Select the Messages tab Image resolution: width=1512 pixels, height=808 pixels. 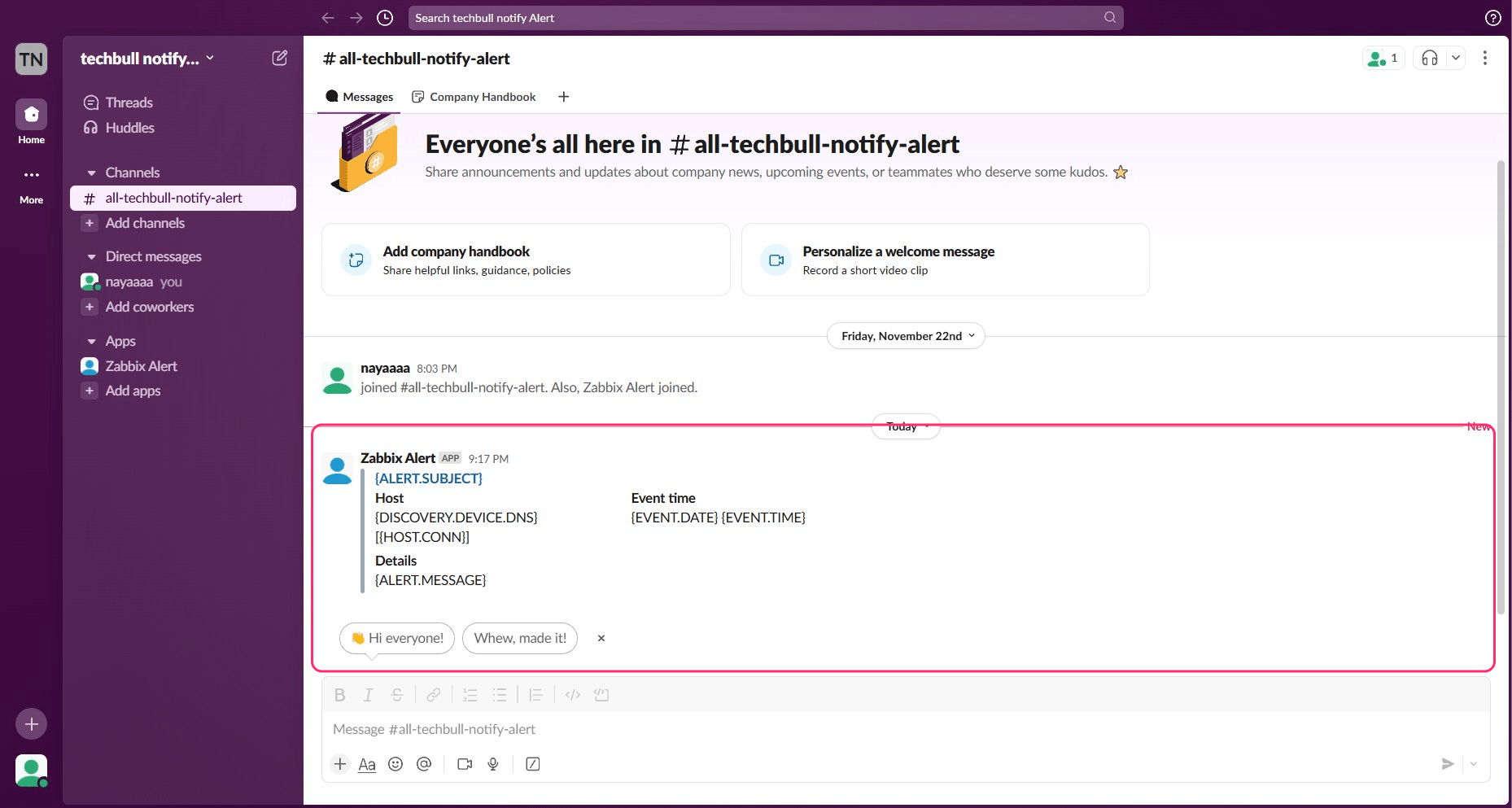point(359,97)
